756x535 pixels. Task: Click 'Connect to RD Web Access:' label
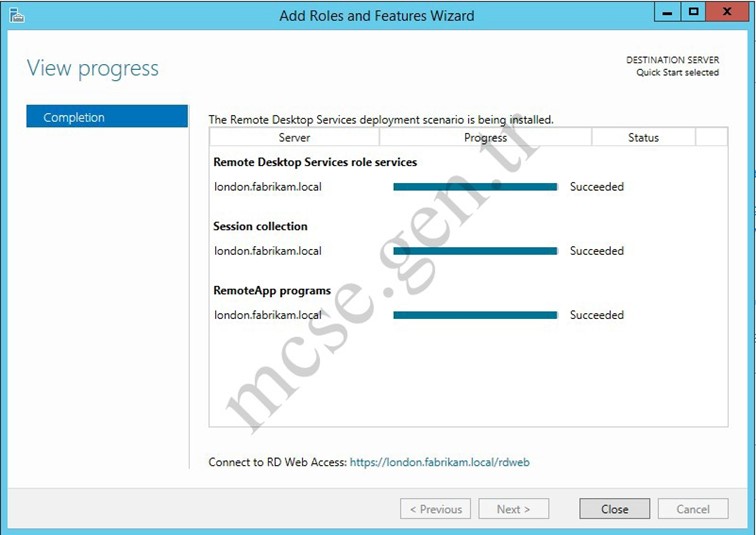pos(278,462)
